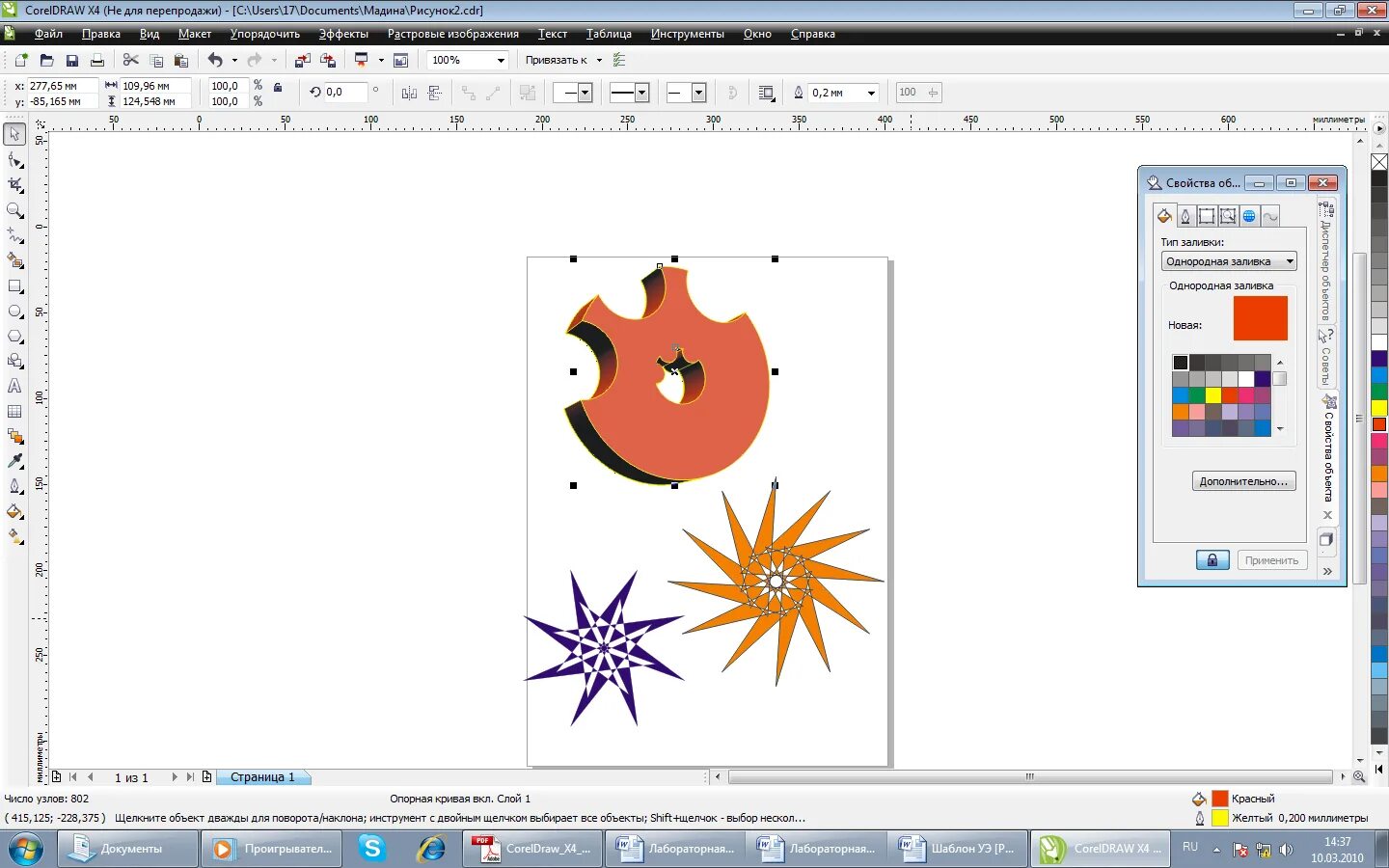
Task: Select the Text tool (letter A)
Action: [15, 387]
